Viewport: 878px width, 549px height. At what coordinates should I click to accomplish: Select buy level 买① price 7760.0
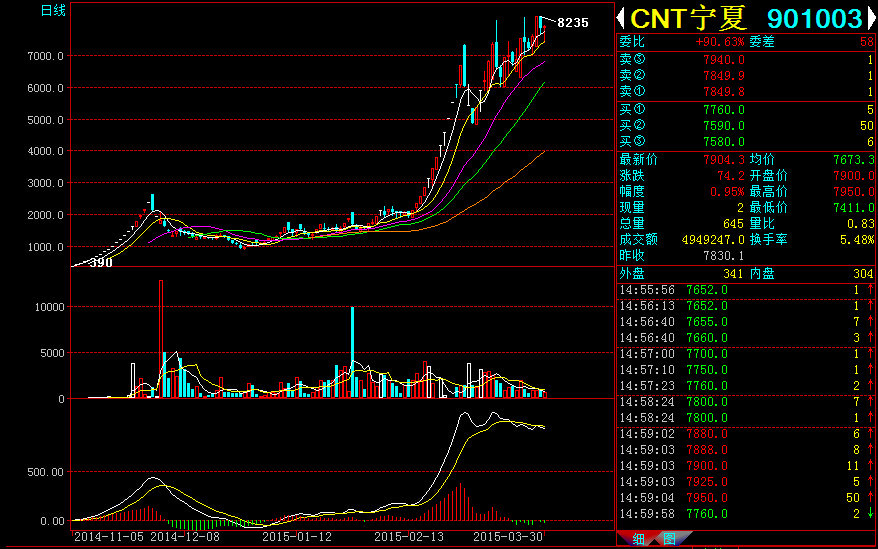724,110
